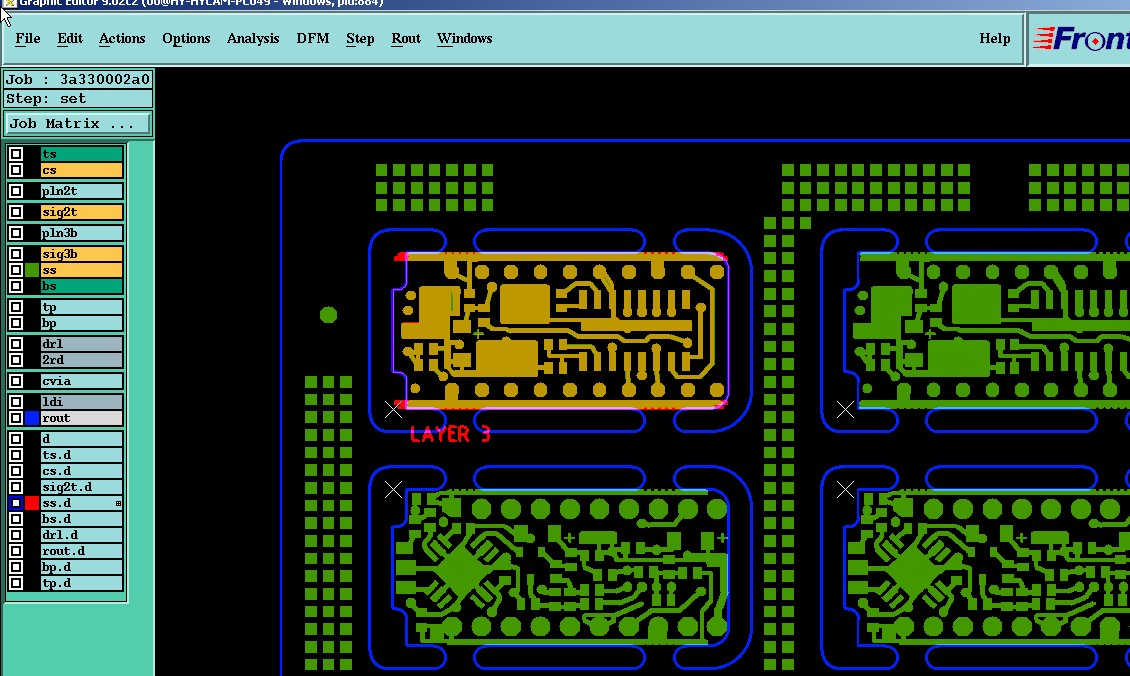Select the bp layer name
This screenshot has height=676, width=1130.
[x=81, y=323]
